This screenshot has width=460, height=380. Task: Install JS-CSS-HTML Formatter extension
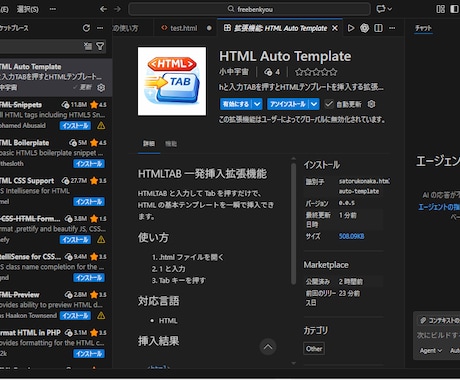click(x=75, y=240)
